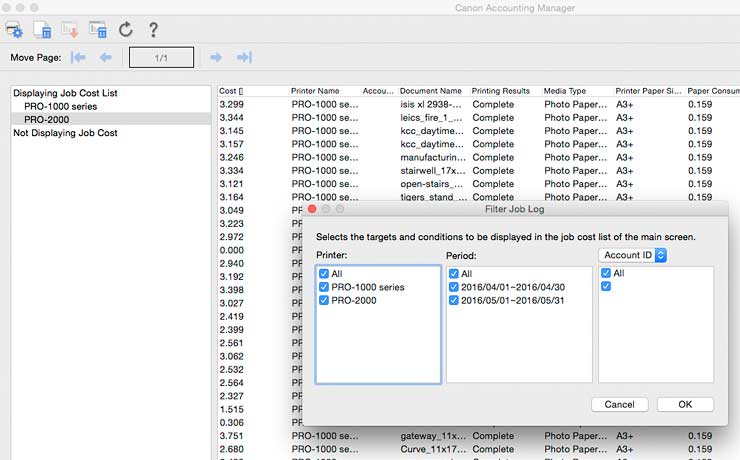The width and height of the screenshot is (740, 460).
Task: Select Not Displaying Job Cost tree item
Action: (65, 133)
